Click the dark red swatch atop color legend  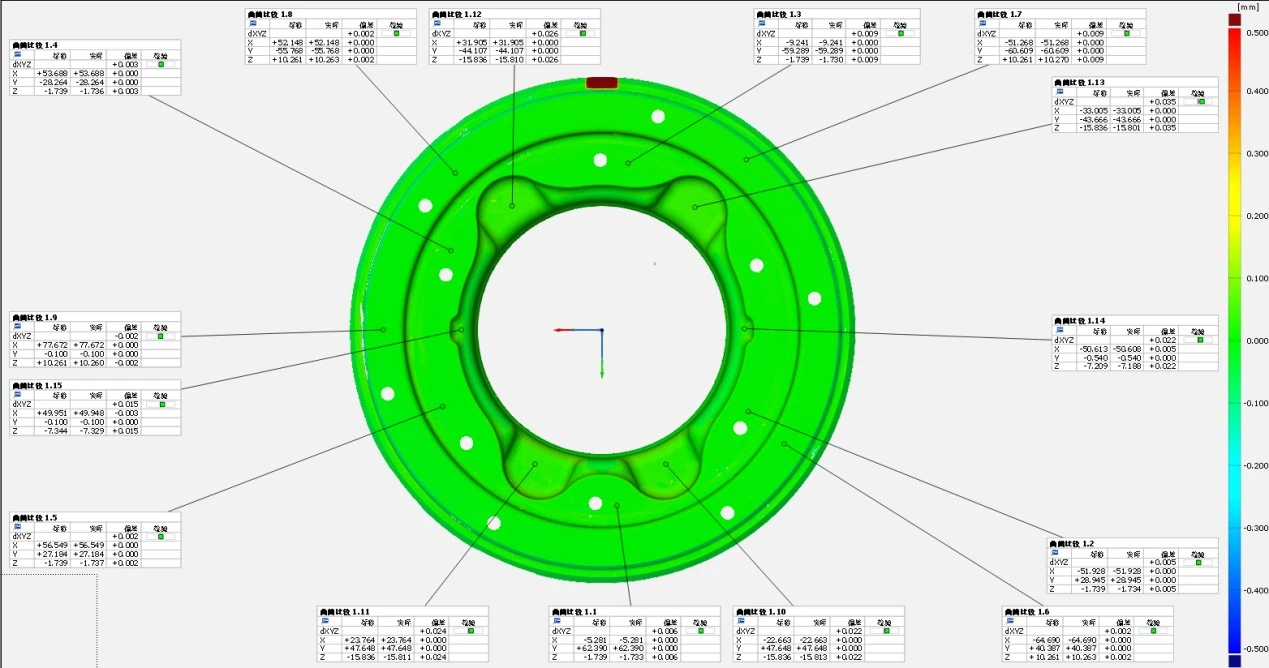[x=1234, y=20]
